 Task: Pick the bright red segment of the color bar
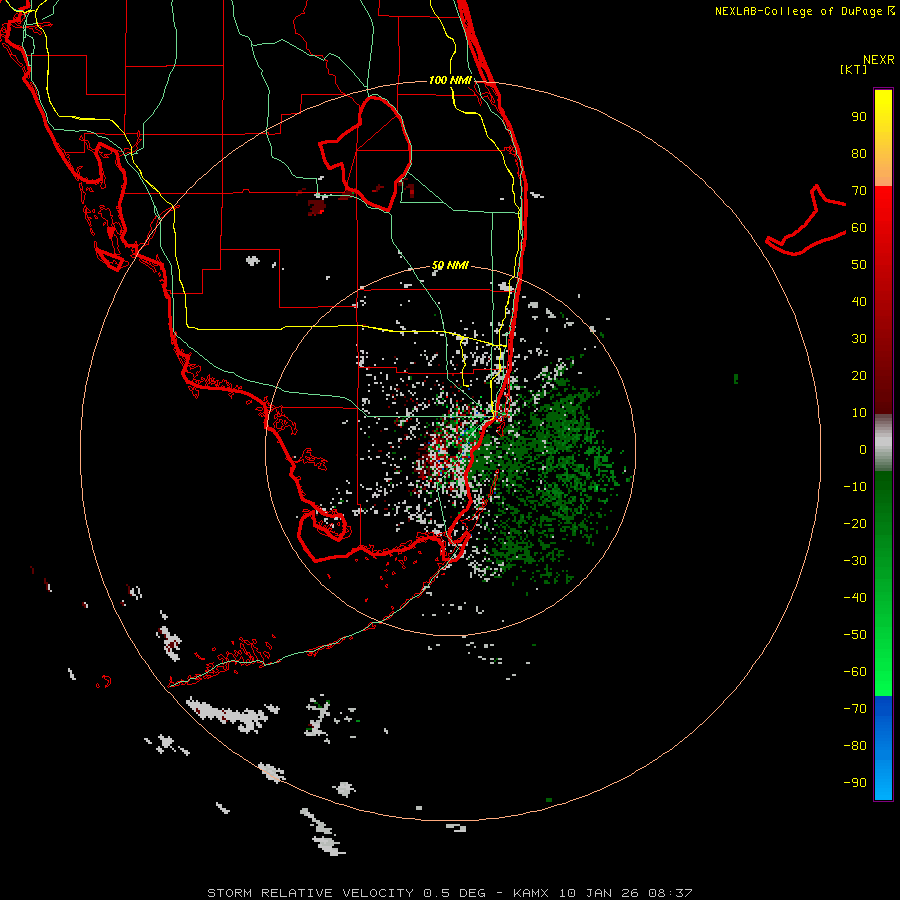tap(883, 230)
